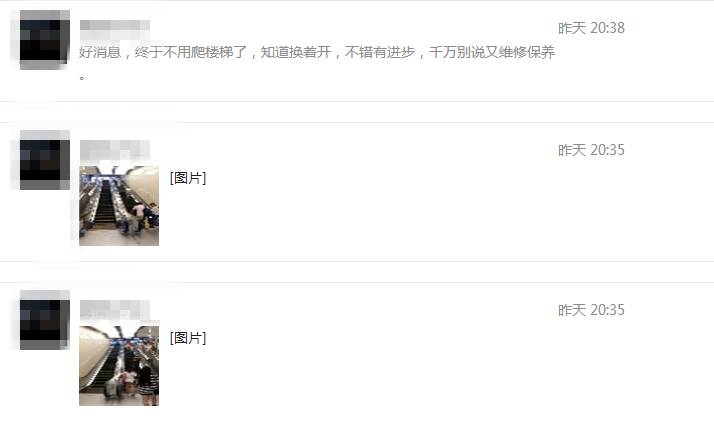Image resolution: width=714 pixels, height=421 pixels.
Task: Click 昨天 20:35 timestamp of pink-shirt escalator photo
Action: click(591, 150)
